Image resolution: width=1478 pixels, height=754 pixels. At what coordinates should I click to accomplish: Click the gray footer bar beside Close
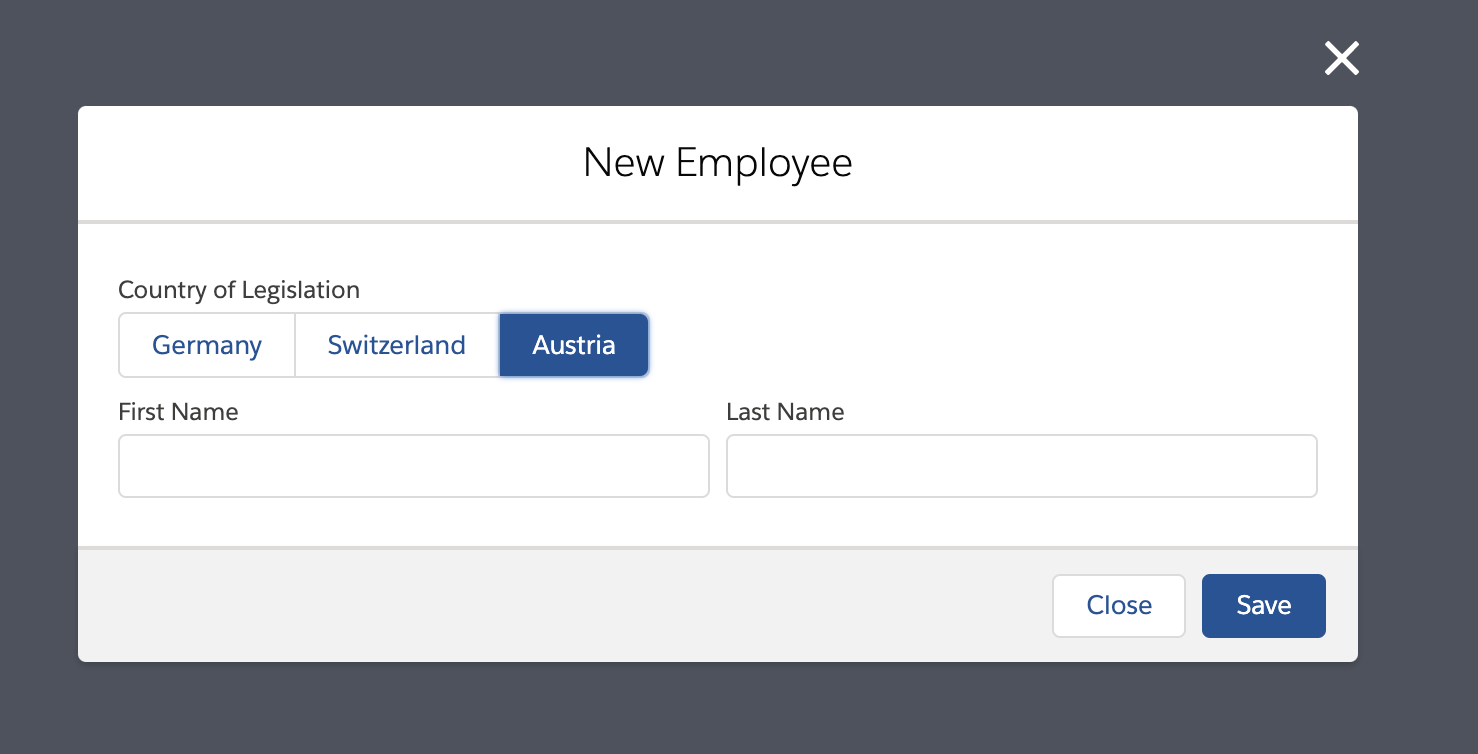pyautogui.click(x=560, y=605)
